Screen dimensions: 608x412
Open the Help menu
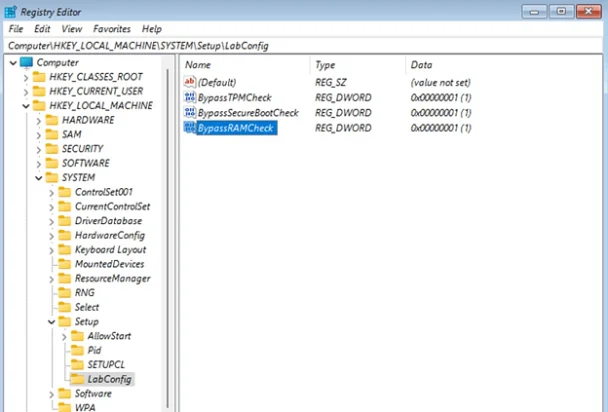pyautogui.click(x=152, y=29)
